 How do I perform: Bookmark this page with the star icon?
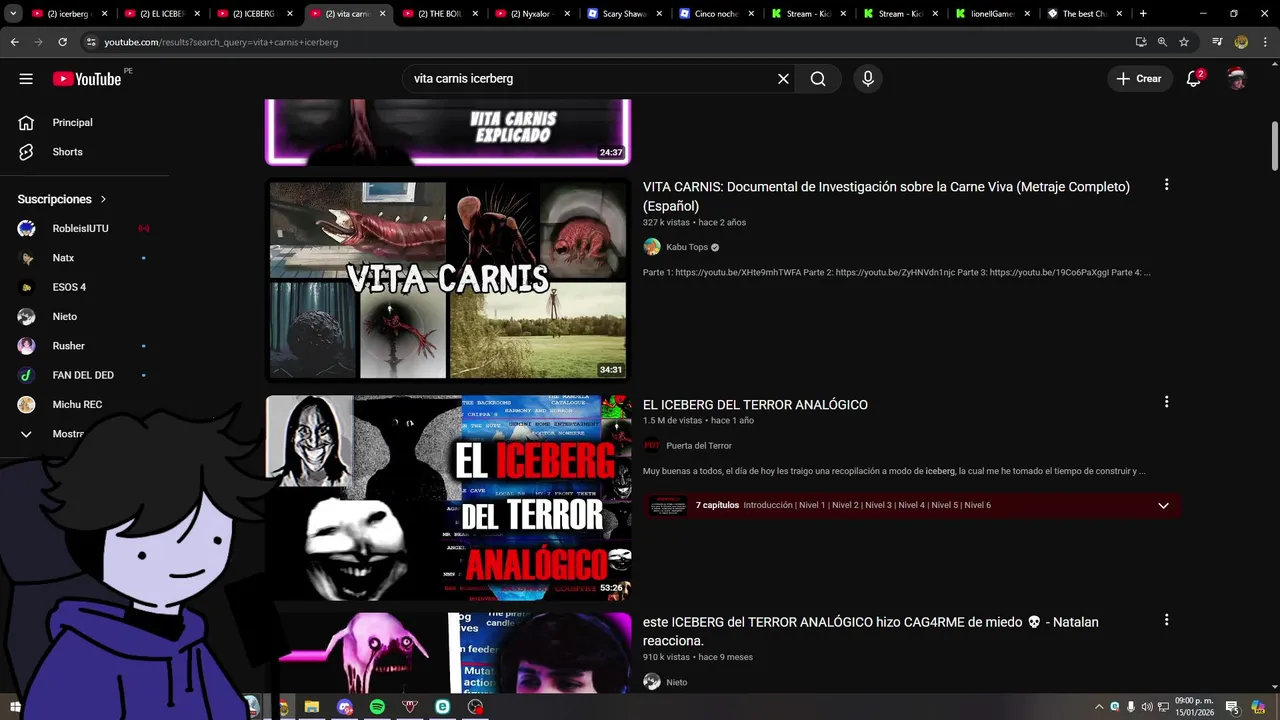click(1184, 42)
